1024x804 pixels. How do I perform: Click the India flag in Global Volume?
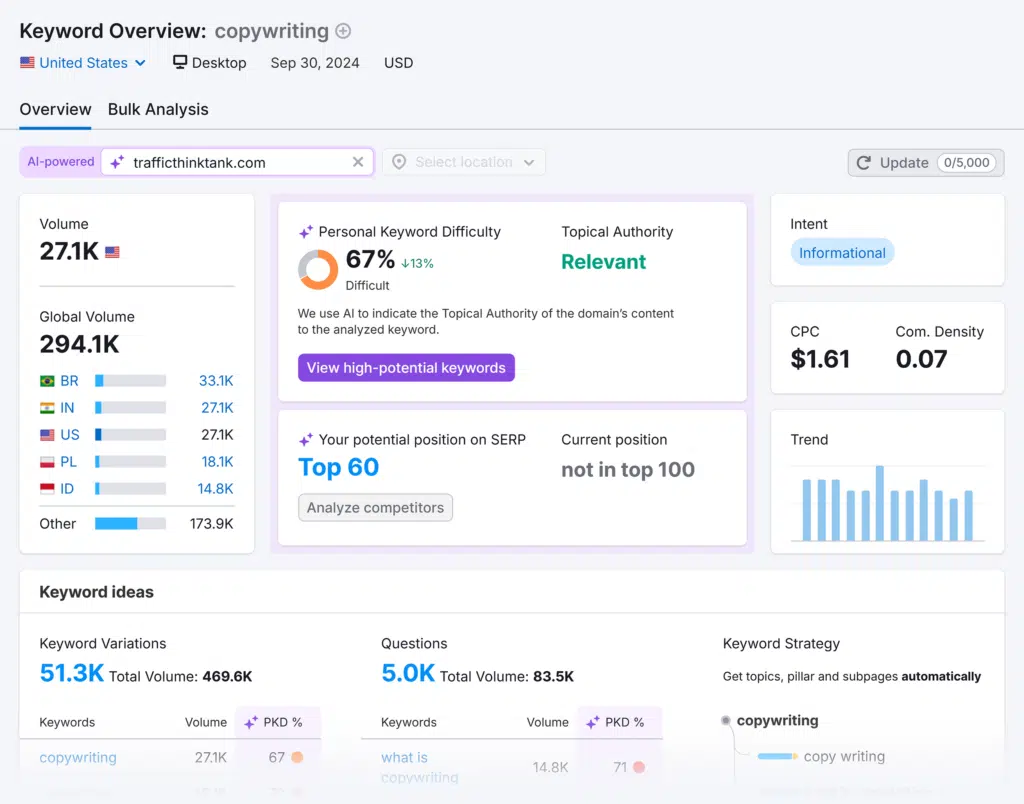click(47, 408)
